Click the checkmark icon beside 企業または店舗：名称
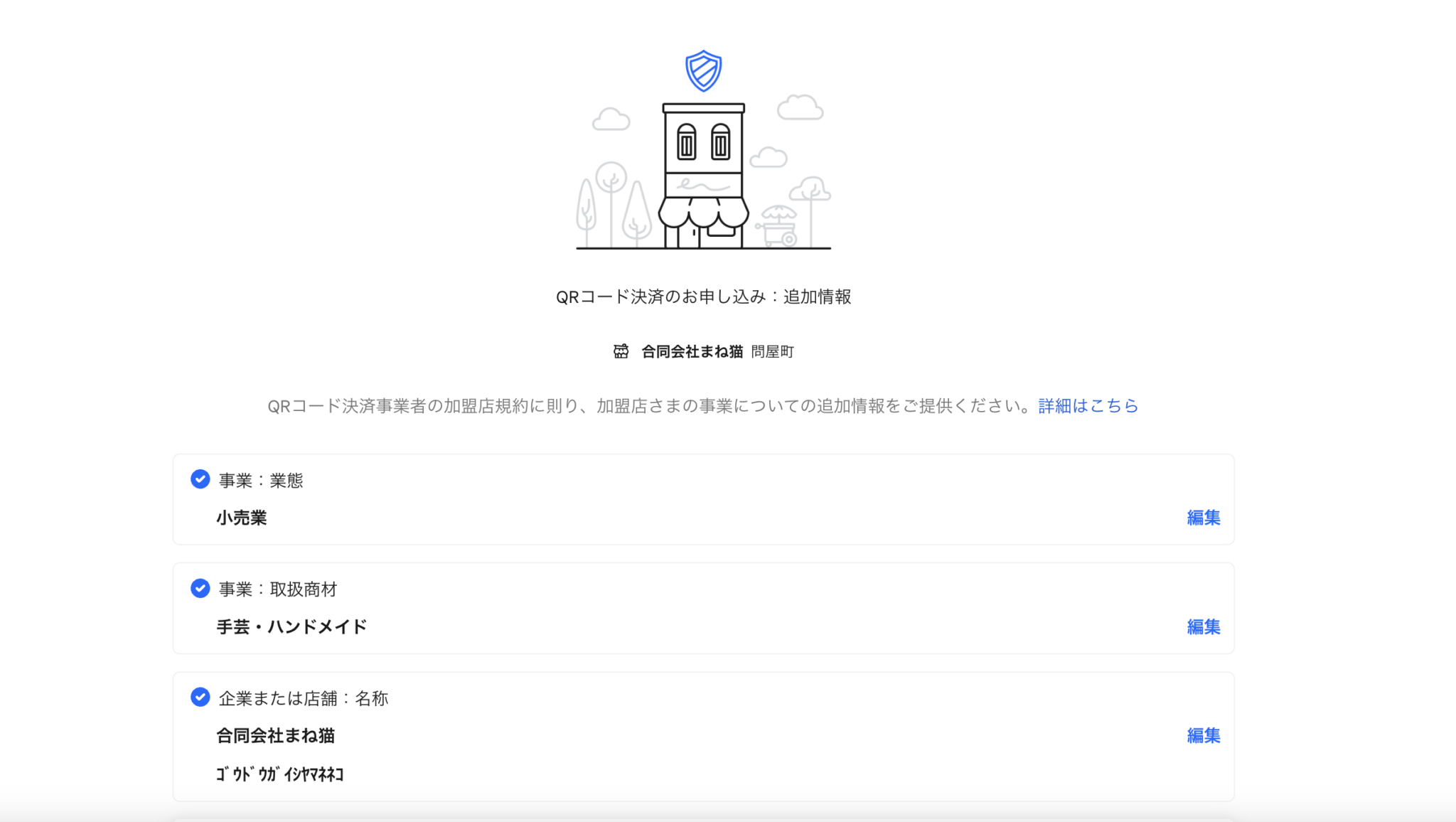Viewport: 1456px width, 822px height. click(x=199, y=698)
